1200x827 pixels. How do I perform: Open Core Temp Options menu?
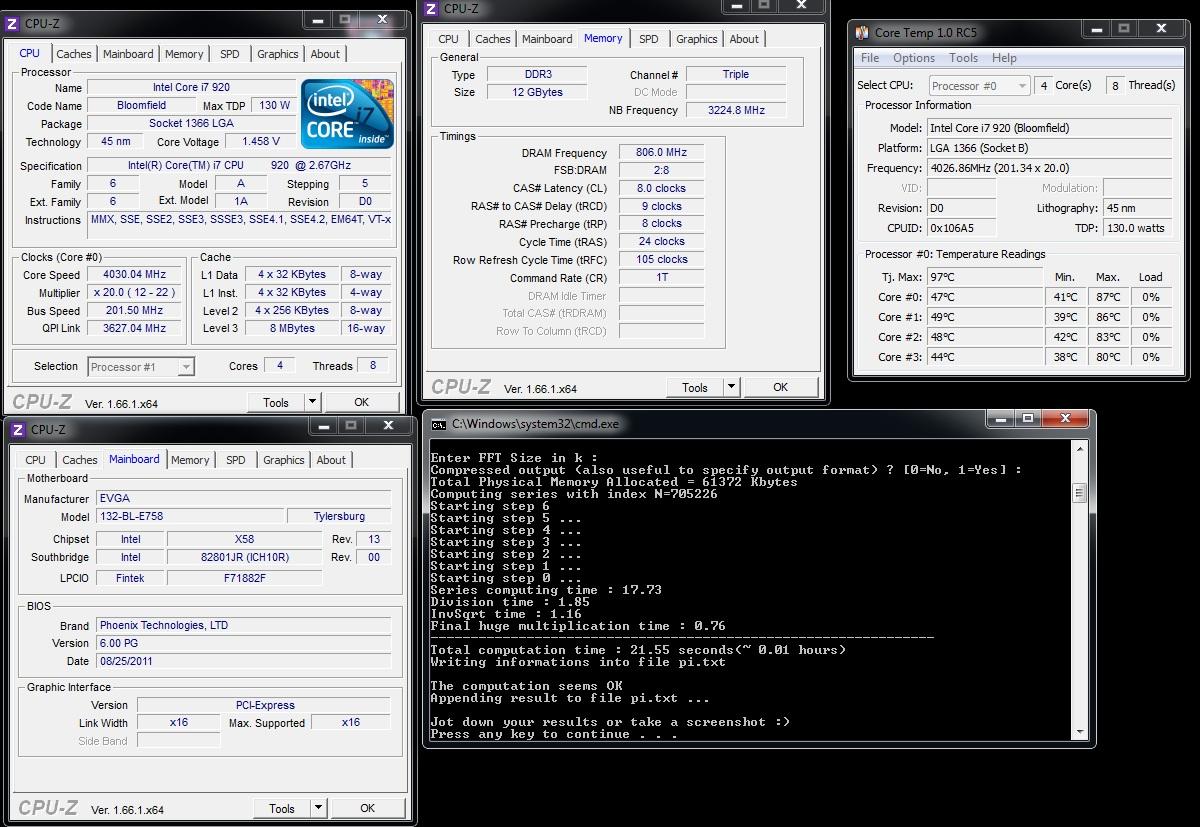click(914, 58)
